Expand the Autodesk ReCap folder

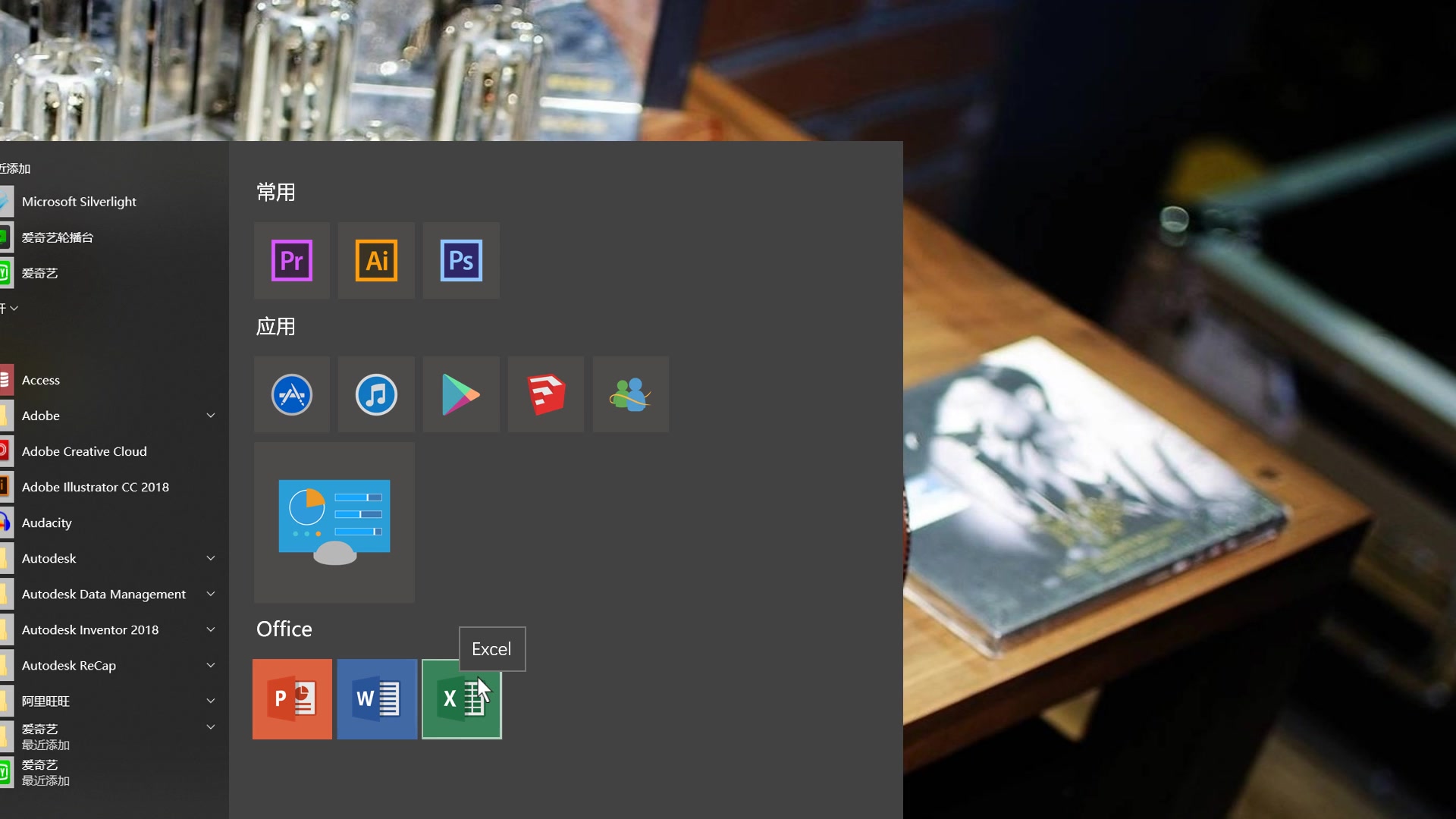(x=211, y=665)
